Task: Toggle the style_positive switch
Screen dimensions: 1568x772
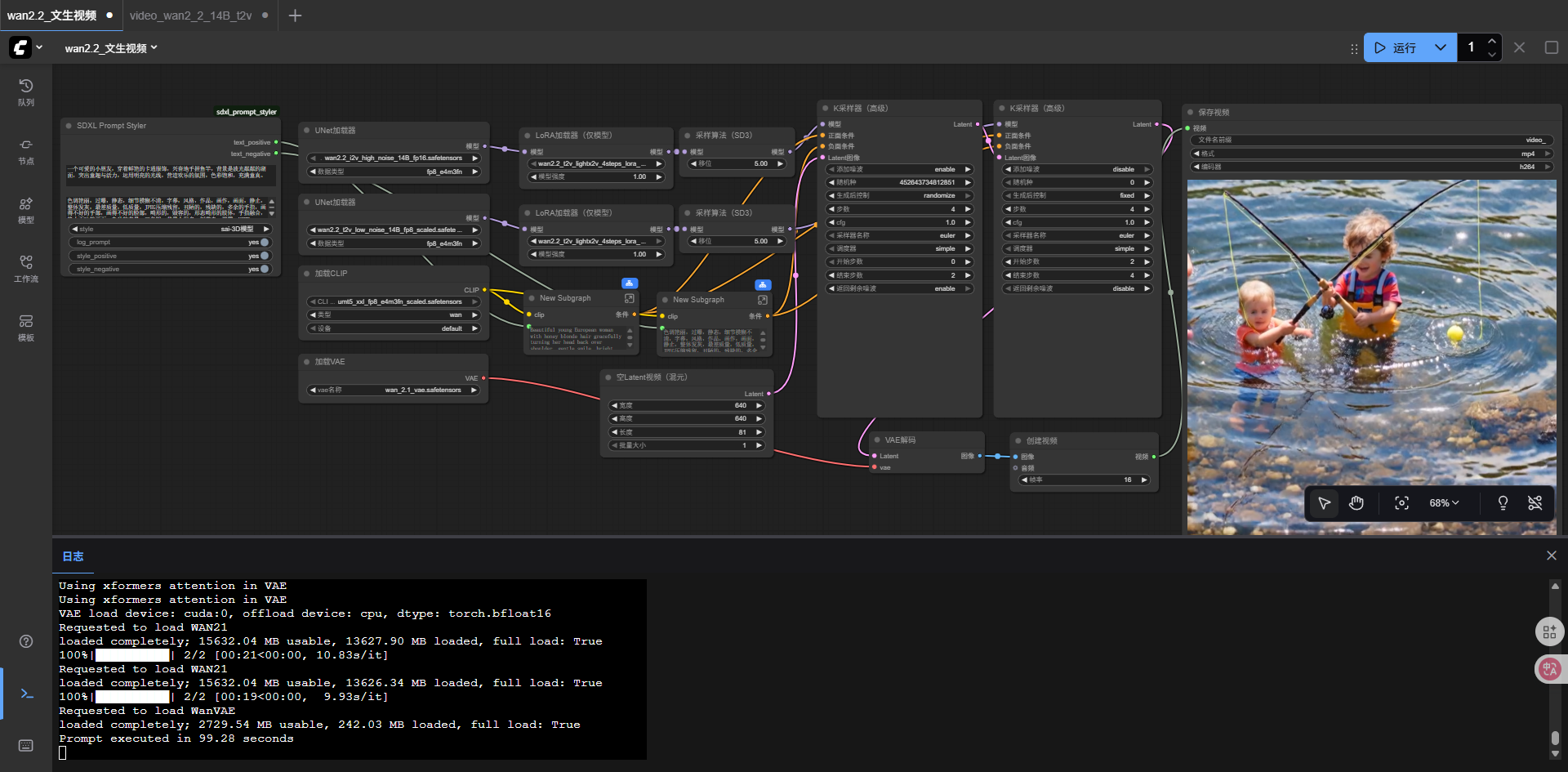Action: coord(265,256)
